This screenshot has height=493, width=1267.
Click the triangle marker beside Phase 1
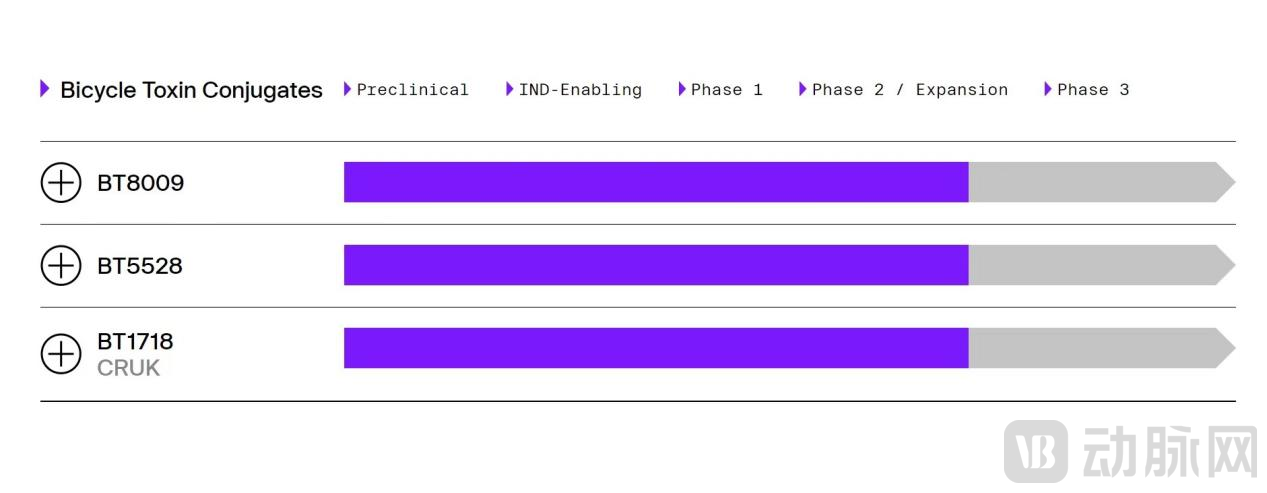(682, 89)
